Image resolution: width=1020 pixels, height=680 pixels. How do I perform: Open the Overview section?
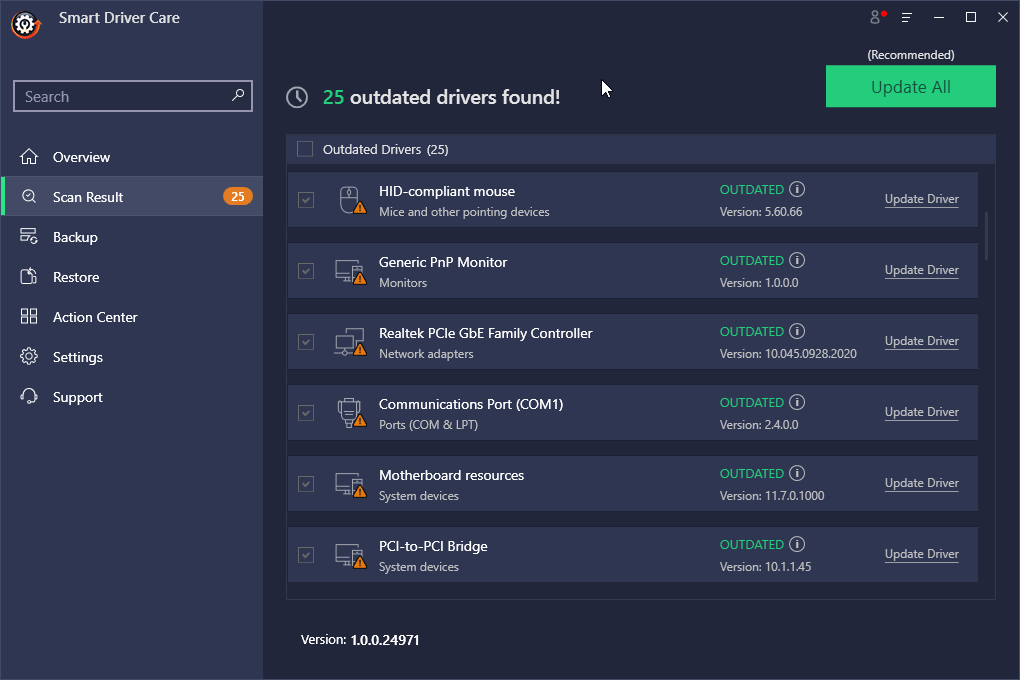[81, 157]
